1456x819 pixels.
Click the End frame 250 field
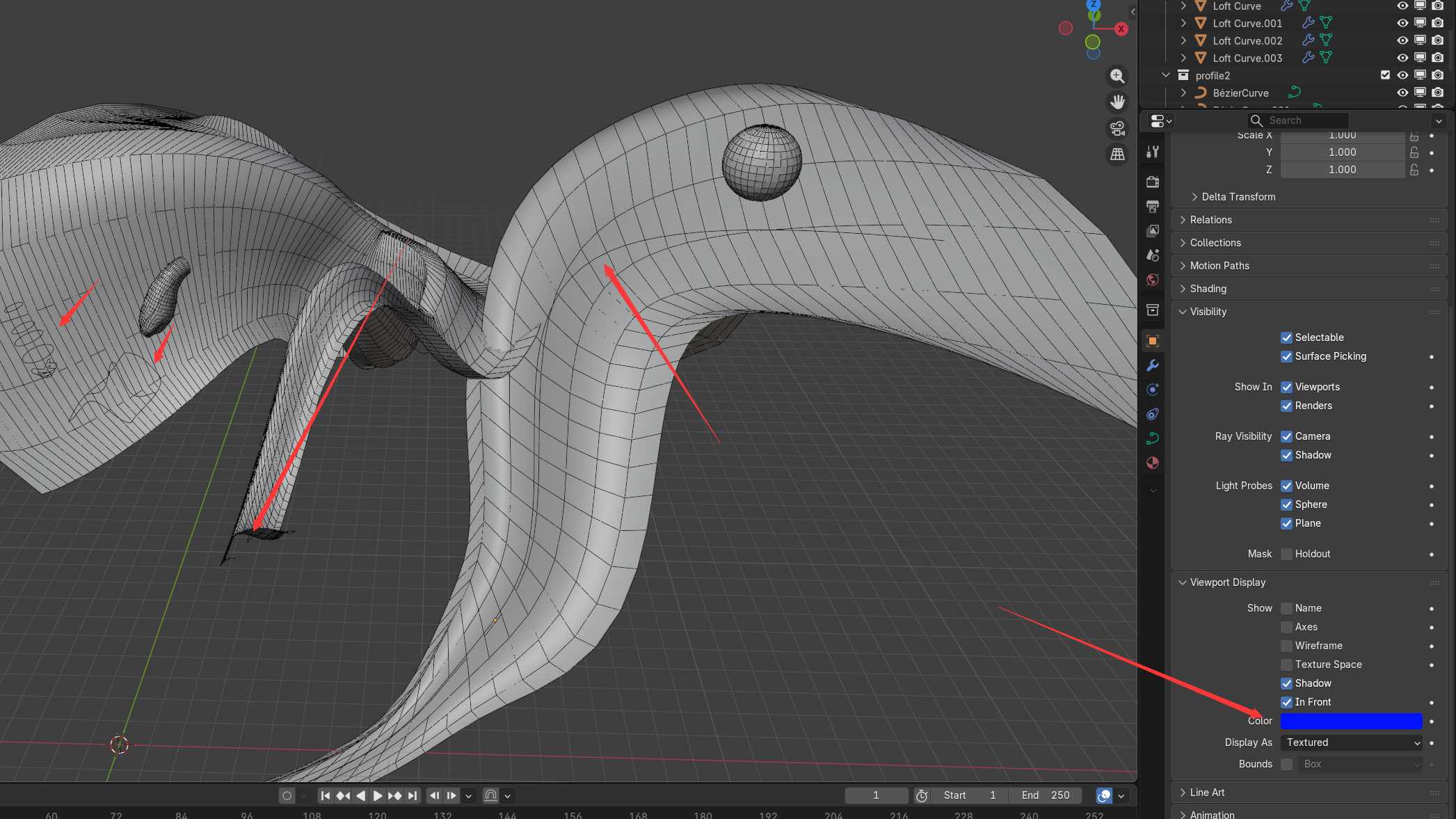1047,795
